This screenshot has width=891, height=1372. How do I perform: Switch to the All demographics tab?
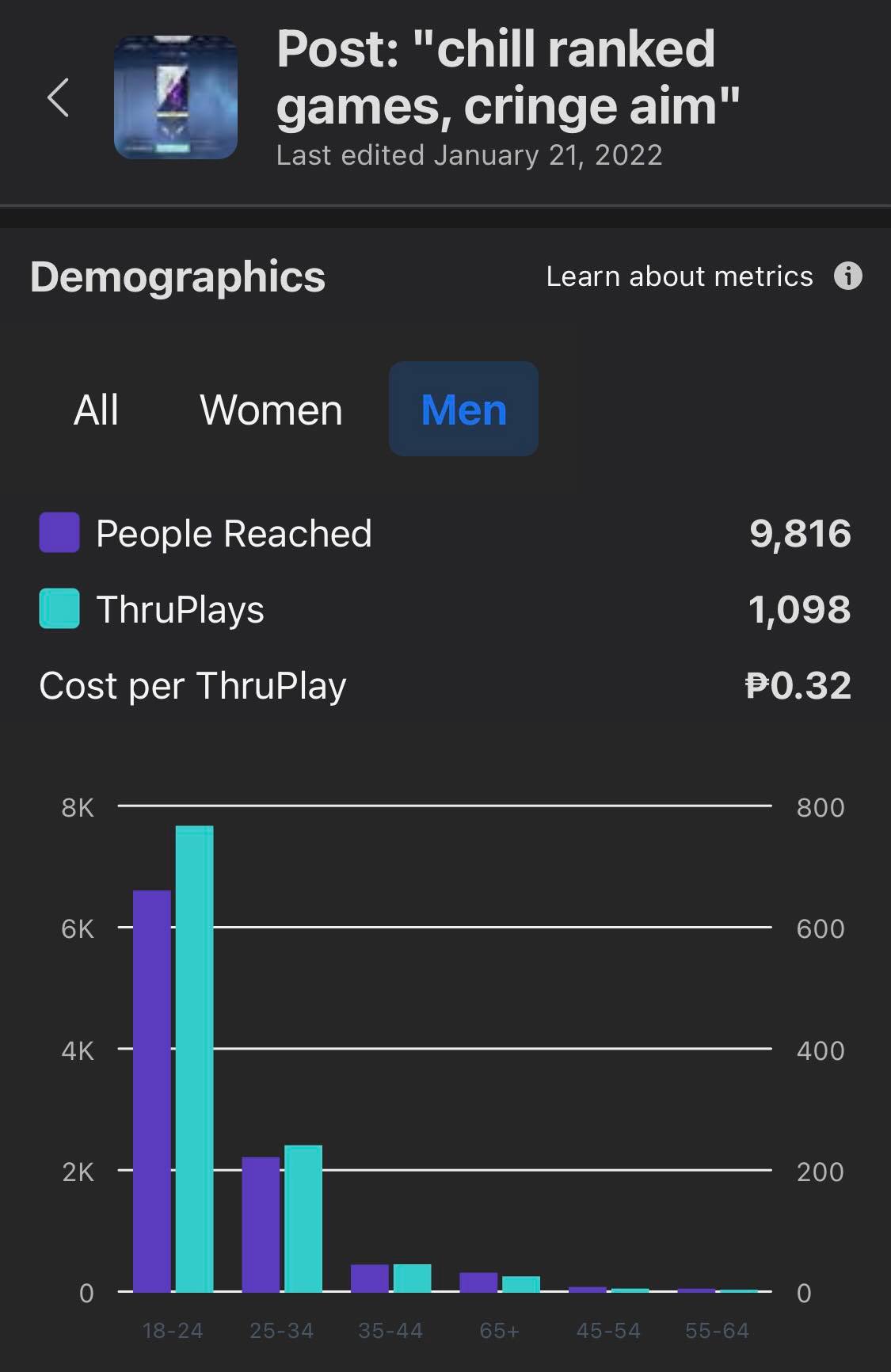[x=96, y=410]
